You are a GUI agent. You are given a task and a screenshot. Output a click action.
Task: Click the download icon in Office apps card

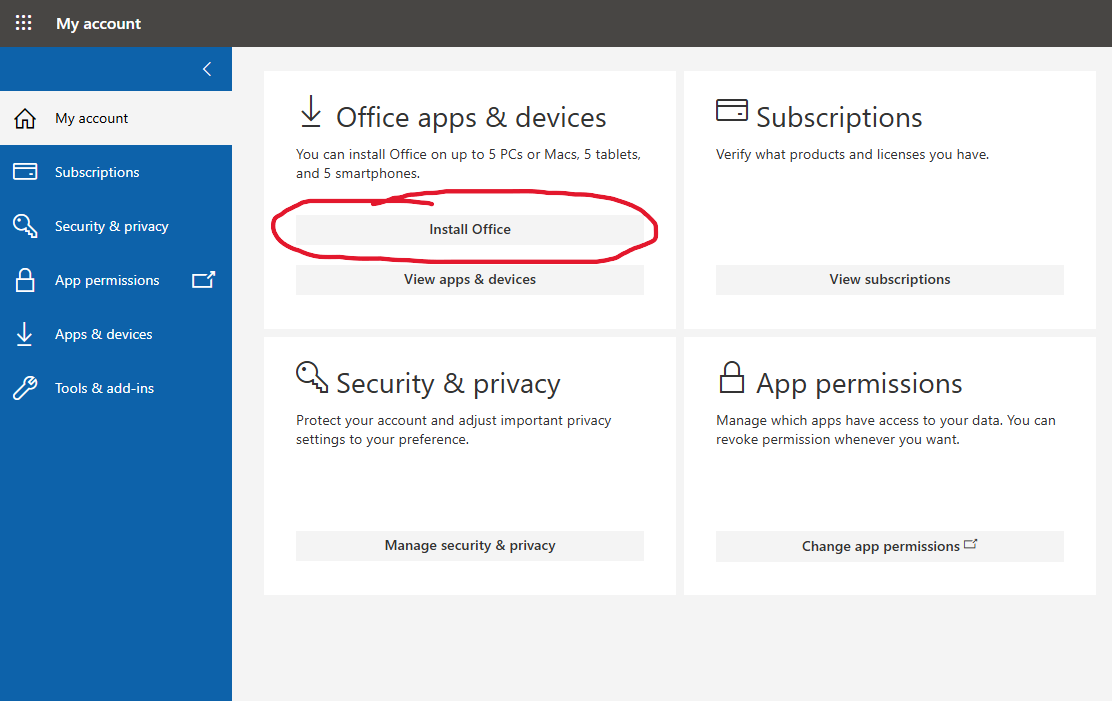point(311,111)
